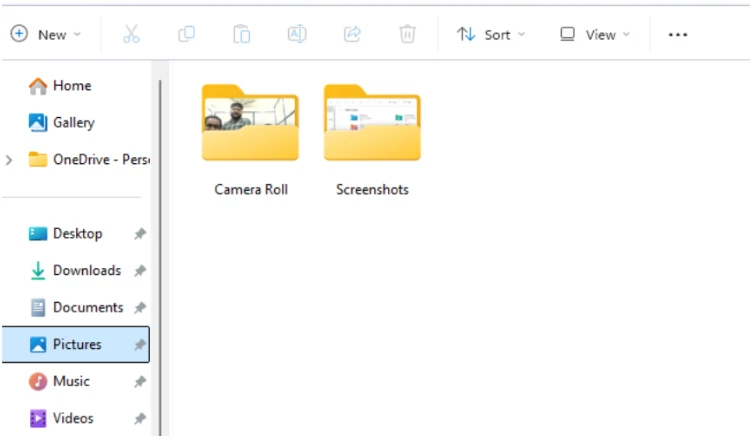
Task: Click the Share icon in toolbar
Action: pos(352,34)
